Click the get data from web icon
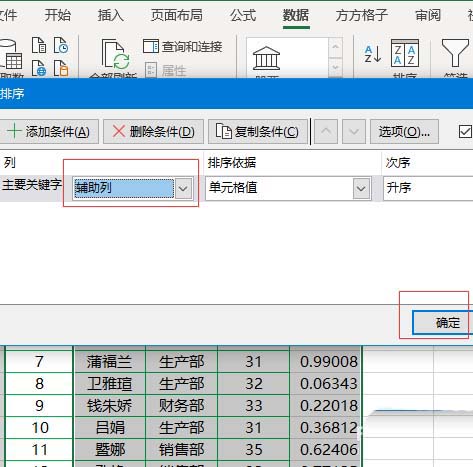This screenshot has height=467, width=473. click(39, 68)
